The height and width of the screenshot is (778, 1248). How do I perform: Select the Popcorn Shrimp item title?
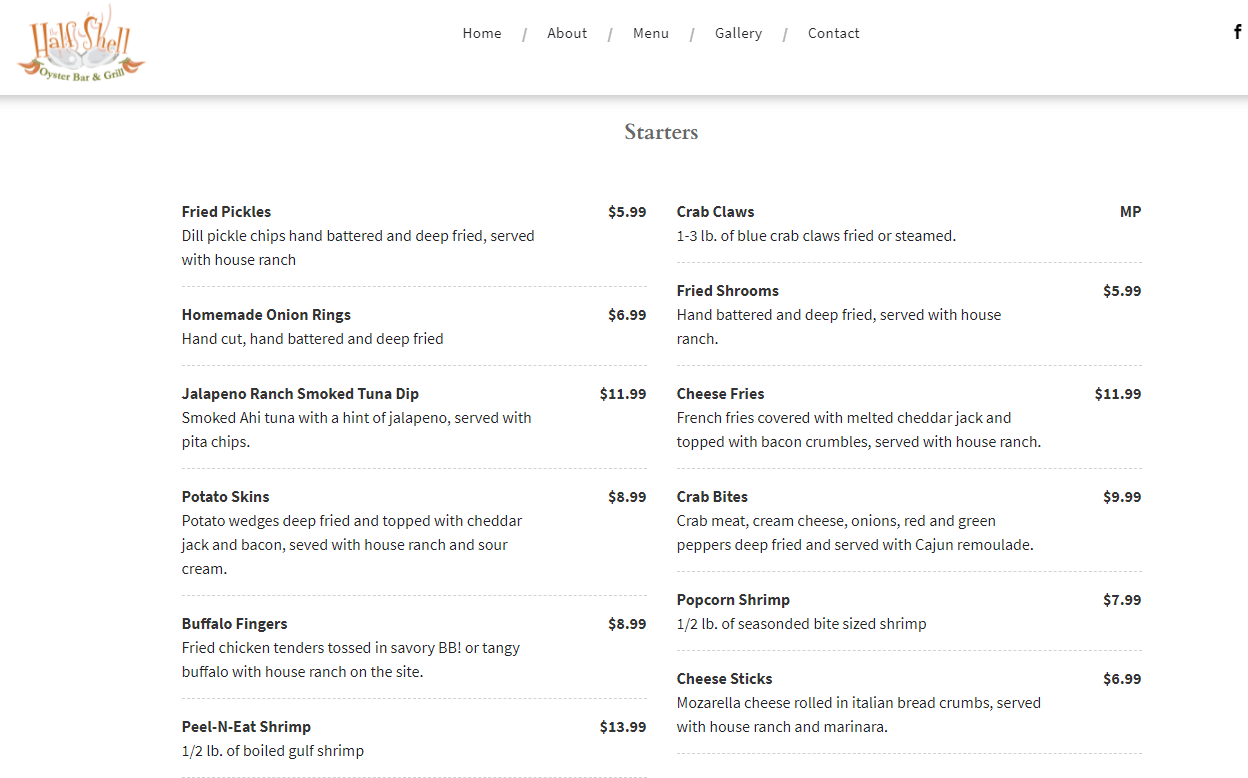733,600
